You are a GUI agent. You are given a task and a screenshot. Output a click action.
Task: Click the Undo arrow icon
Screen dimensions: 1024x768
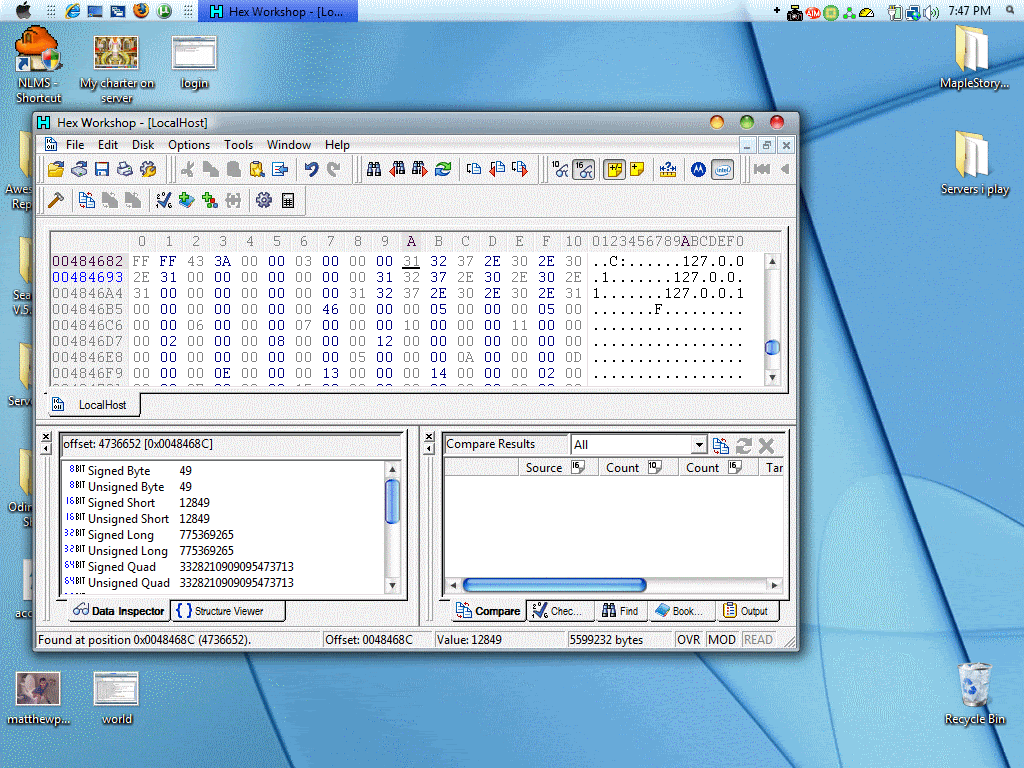(312, 170)
